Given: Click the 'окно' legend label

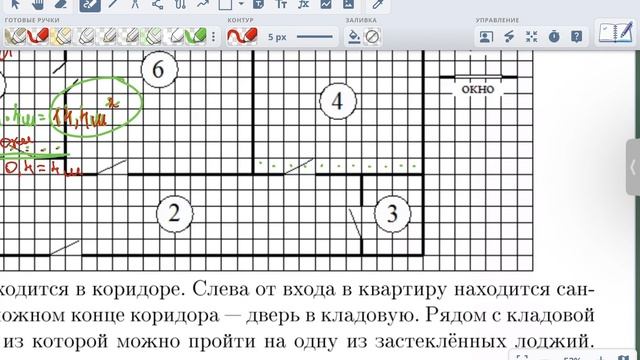Looking at the screenshot, I should pyautogui.click(x=478, y=89).
